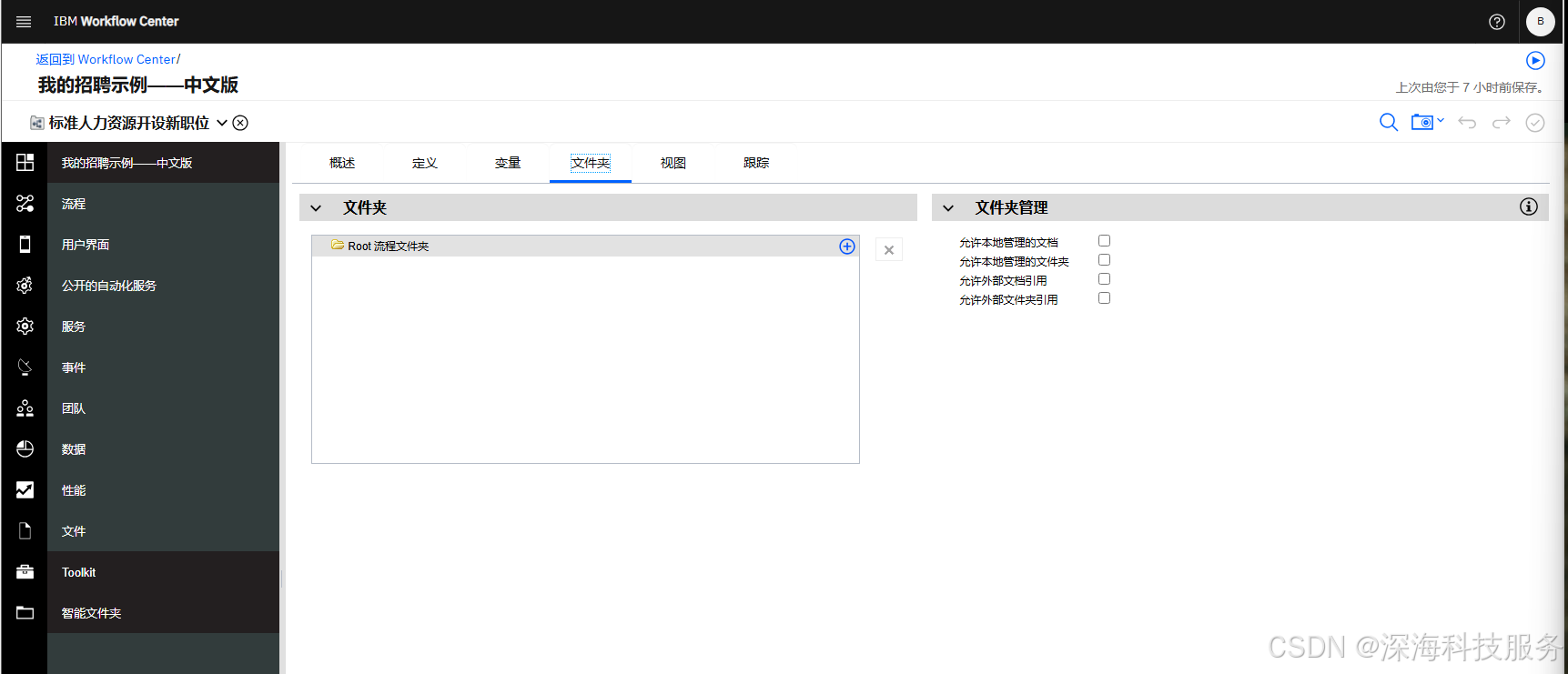Click the 文件 document icon in sidebar
The width and height of the screenshot is (1568, 674).
[x=25, y=531]
